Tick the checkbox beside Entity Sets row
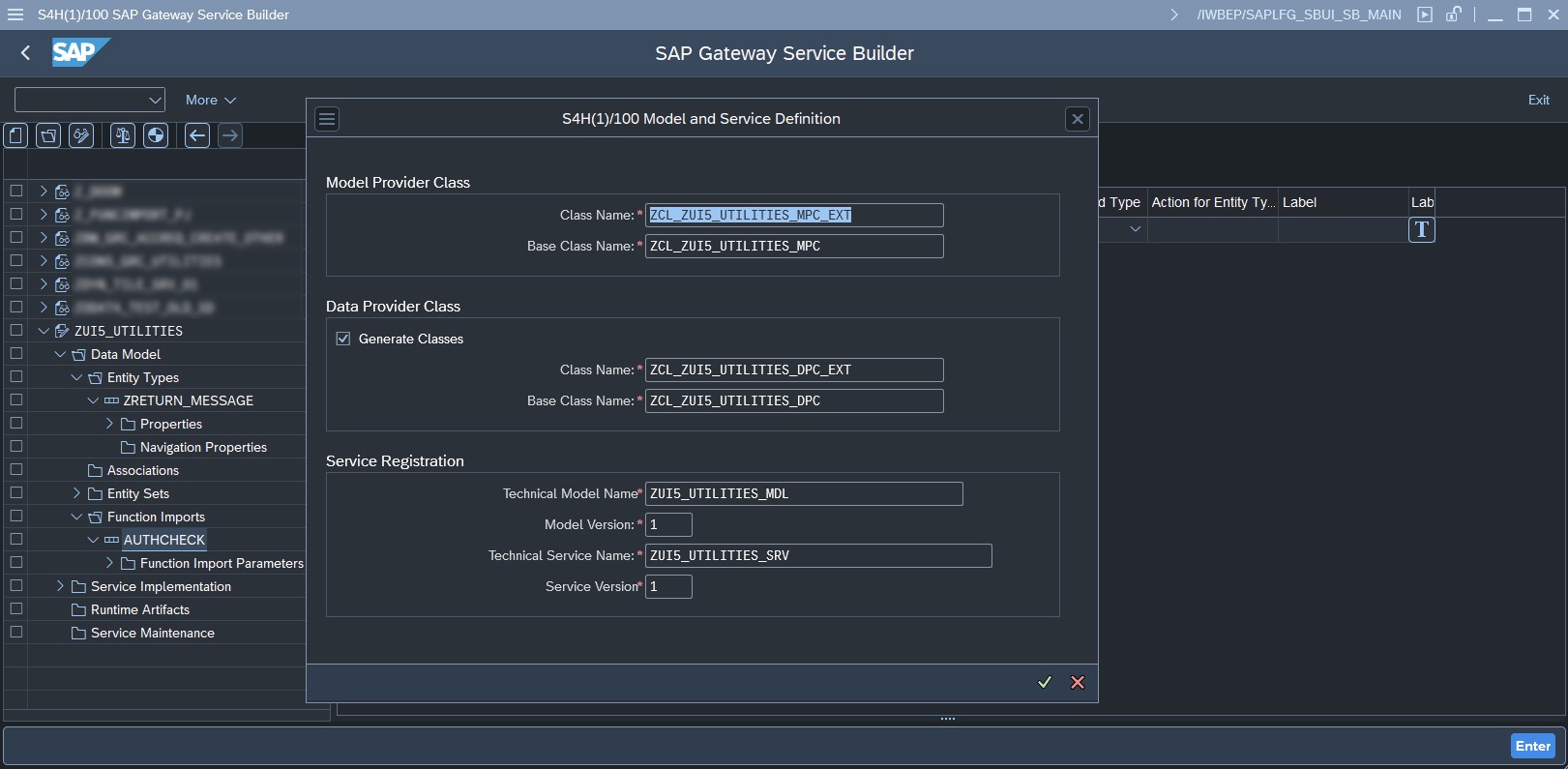This screenshot has height=769, width=1568. tap(15, 492)
